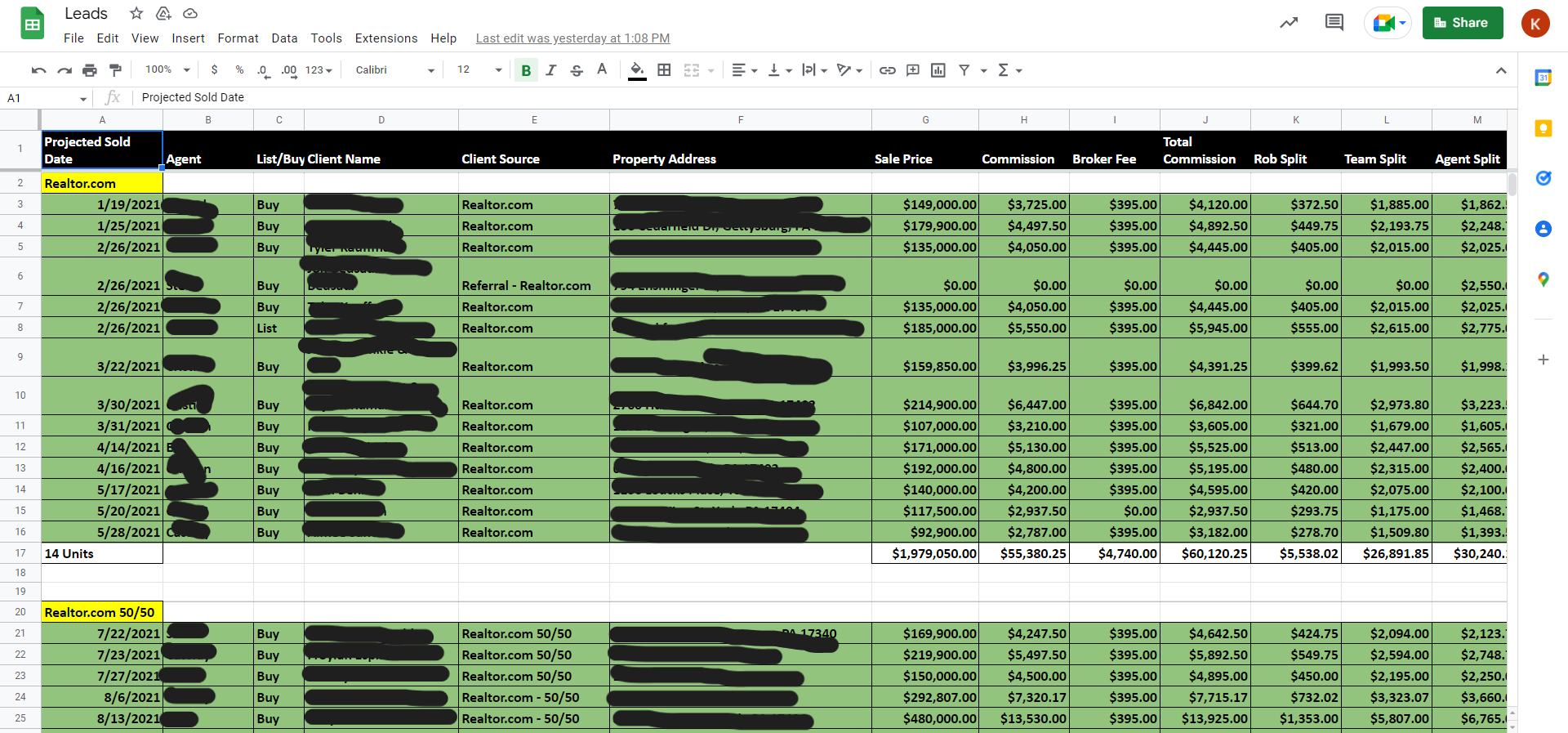Open the number format 123 dropdown

[318, 70]
